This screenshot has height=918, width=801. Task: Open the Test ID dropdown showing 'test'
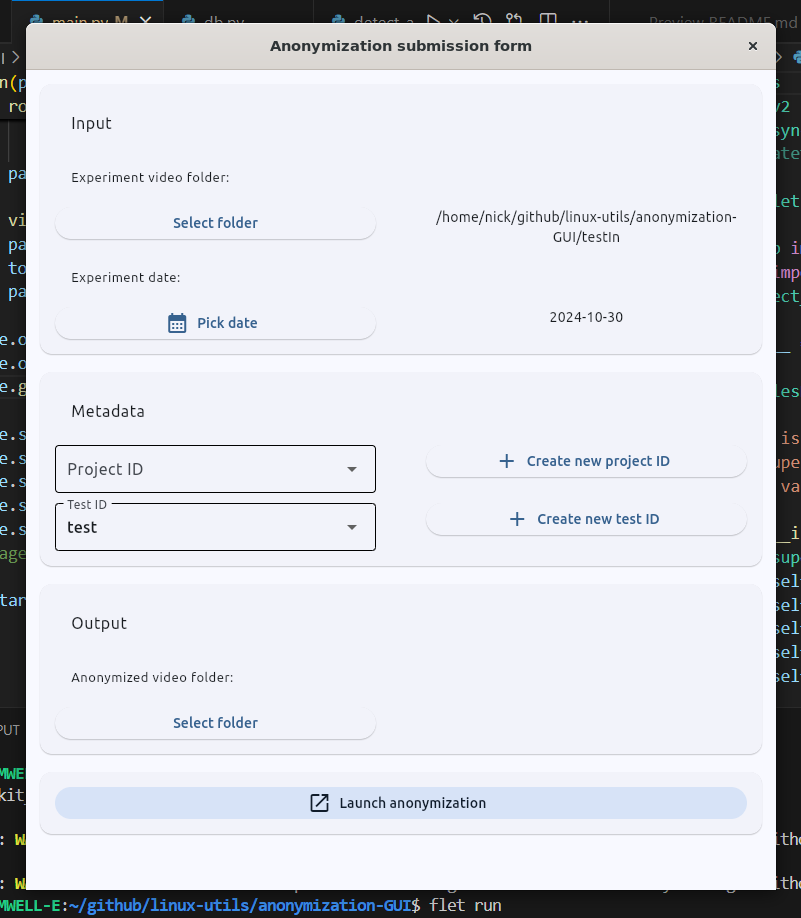tap(215, 527)
